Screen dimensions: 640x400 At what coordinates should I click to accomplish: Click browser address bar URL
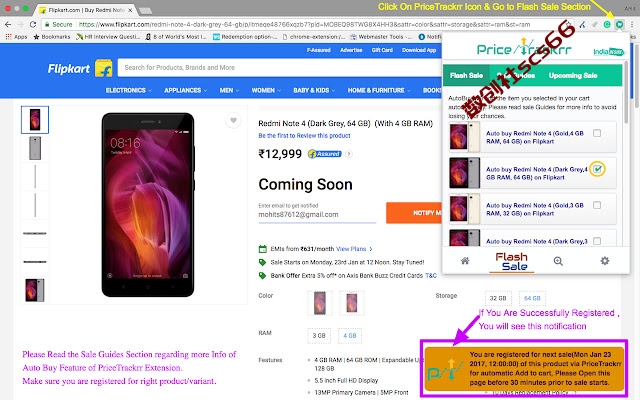(306, 24)
